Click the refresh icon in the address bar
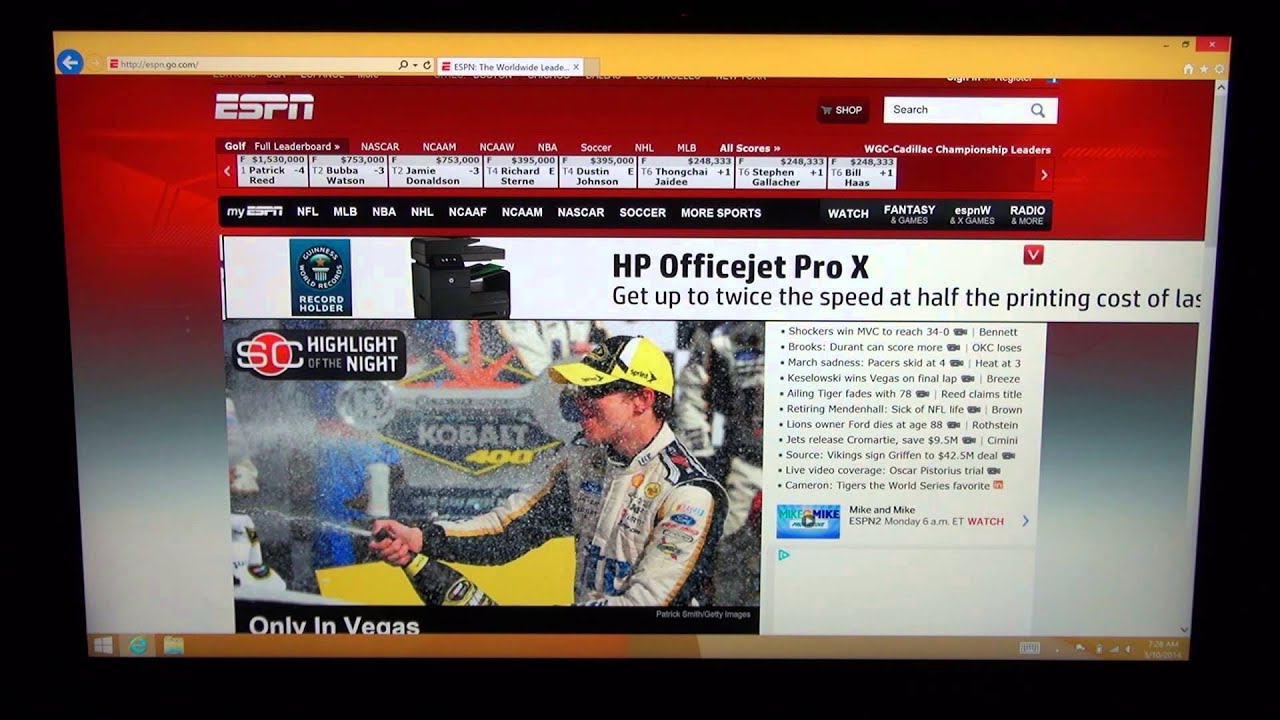This screenshot has width=1280, height=720. tap(427, 65)
